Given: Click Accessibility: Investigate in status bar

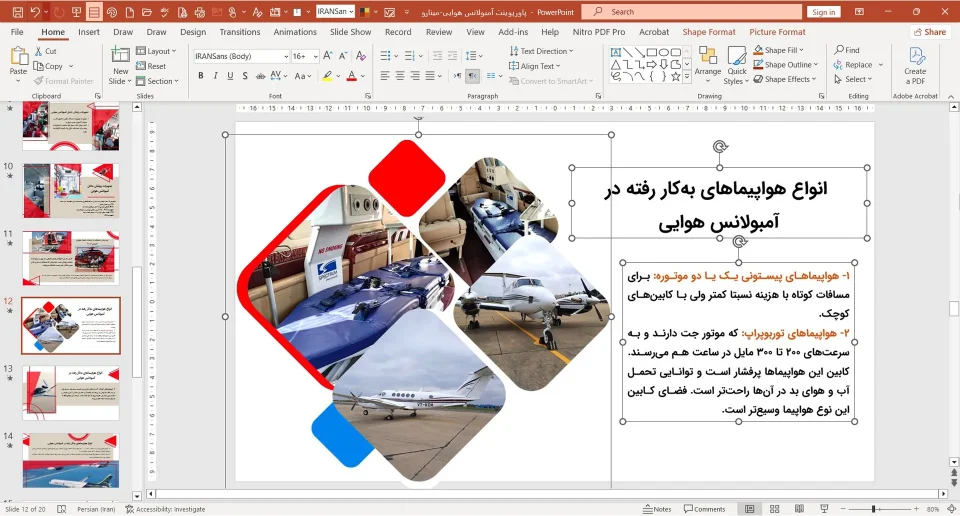Looking at the screenshot, I should [x=165, y=509].
